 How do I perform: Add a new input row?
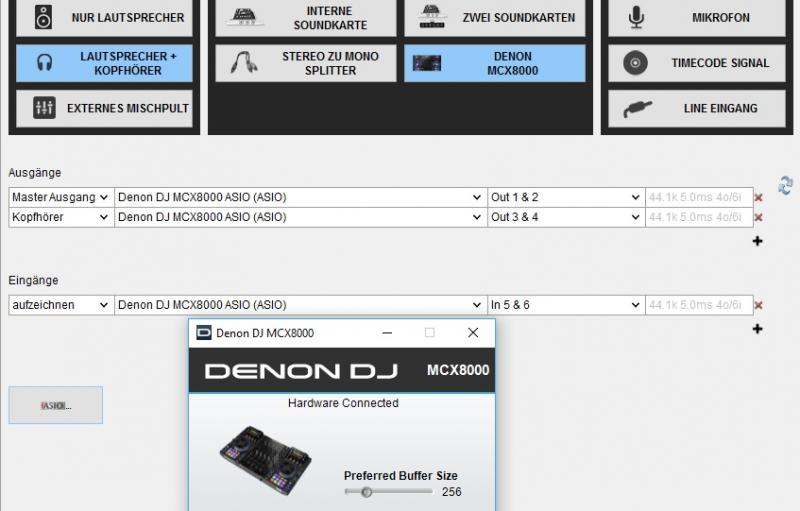click(x=758, y=329)
